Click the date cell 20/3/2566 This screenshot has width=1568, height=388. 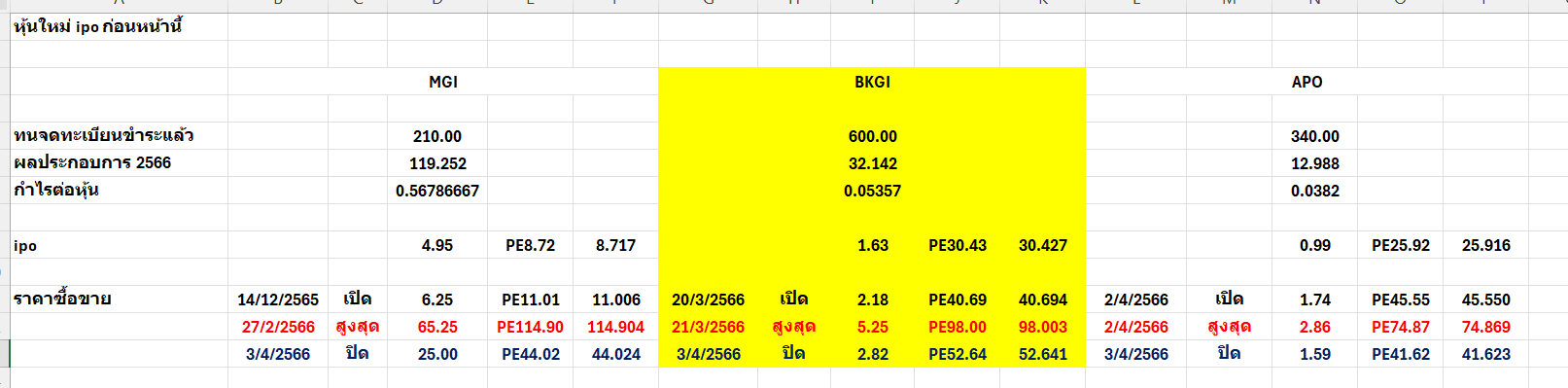coord(708,300)
